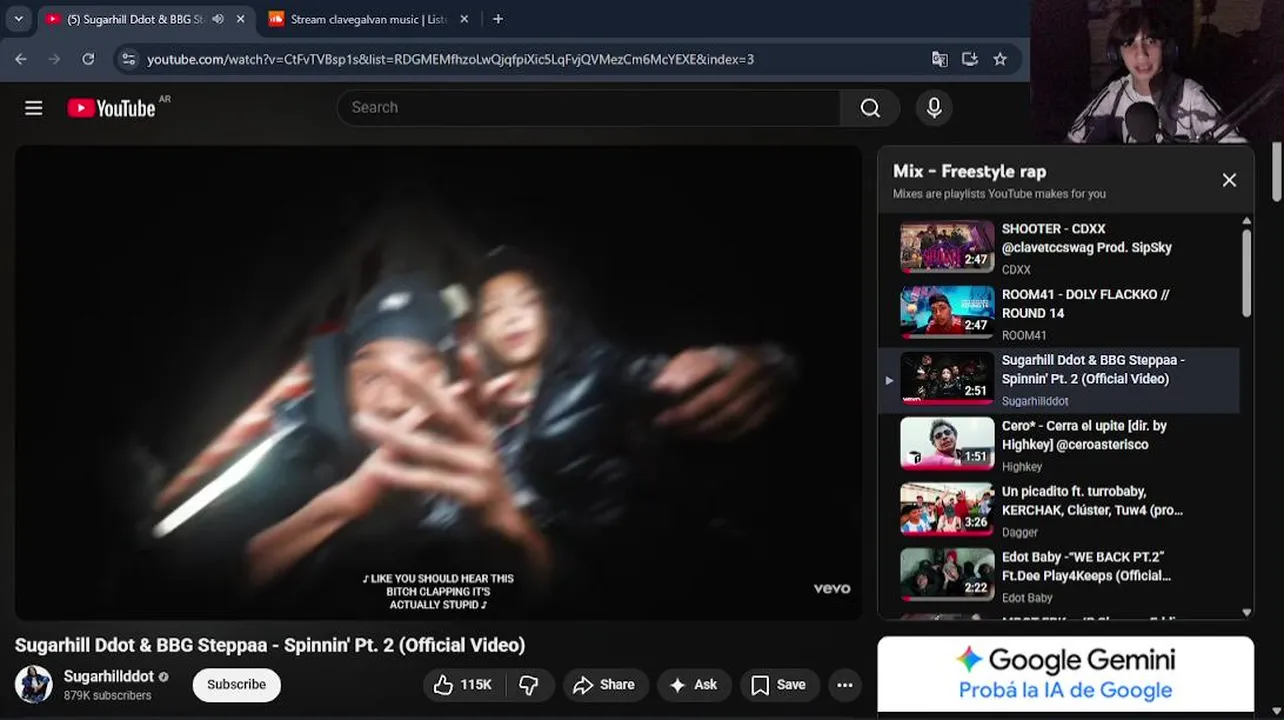Play Edot Baby - WE BACK PT.2 thumbnail
This screenshot has height=720, width=1284.
tap(946, 575)
